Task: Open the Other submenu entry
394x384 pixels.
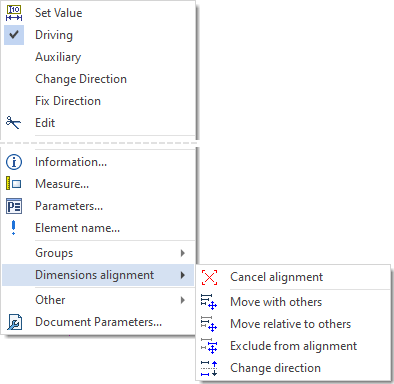Action: [x=99, y=300]
